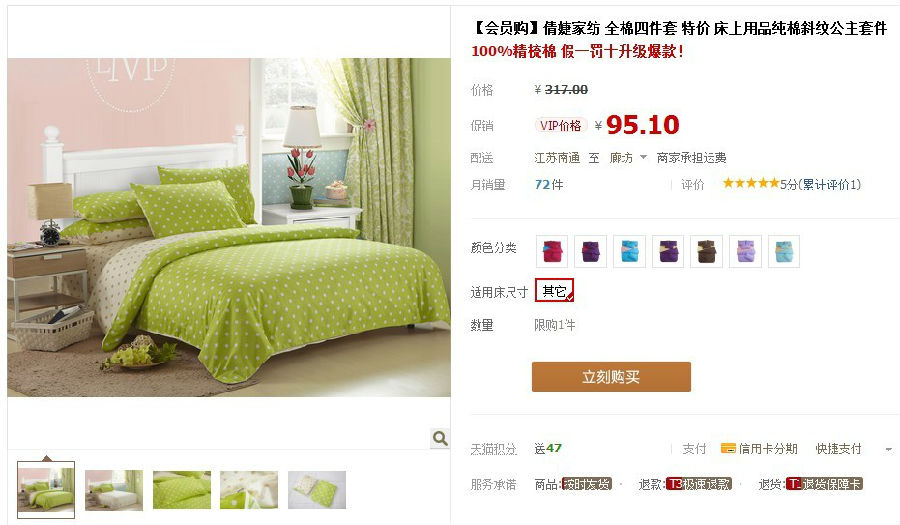View the second thumbnail with white bed
This screenshot has width=900, height=525.
pyautogui.click(x=114, y=490)
